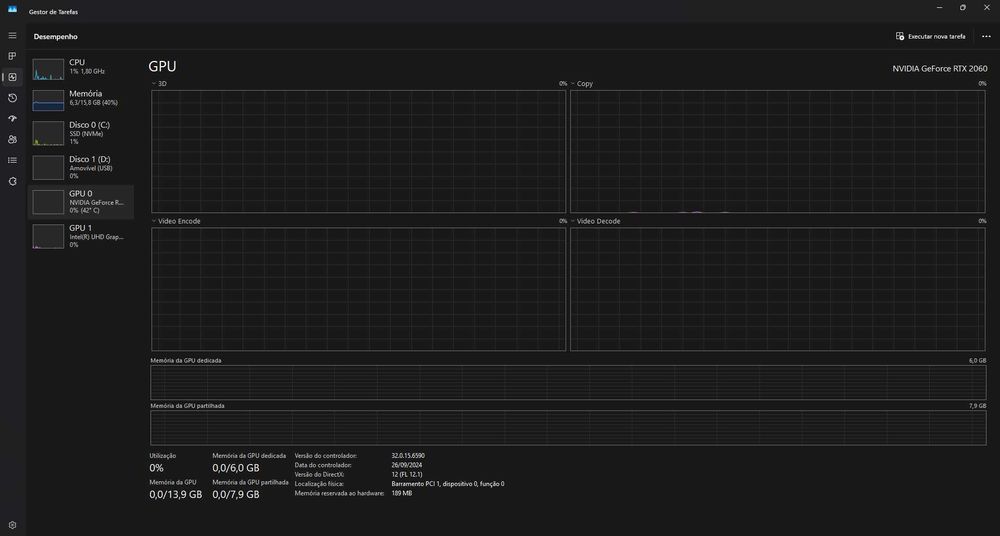Open App history page icon
The height and width of the screenshot is (536, 1000).
(12, 98)
